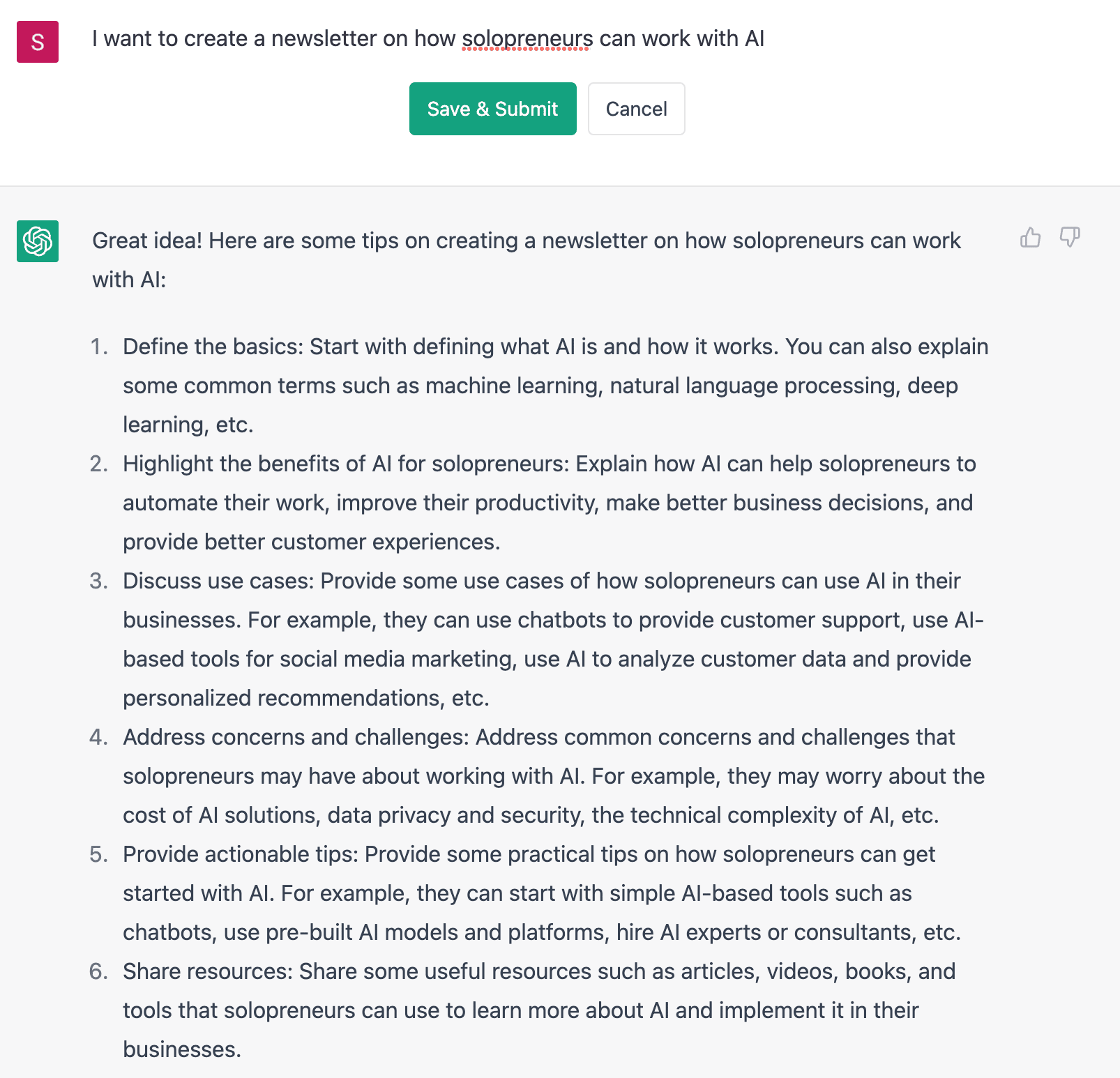This screenshot has height=1078, width=1120.
Task: Select the "Highlight the benefits of AI" item
Action: coord(550,503)
